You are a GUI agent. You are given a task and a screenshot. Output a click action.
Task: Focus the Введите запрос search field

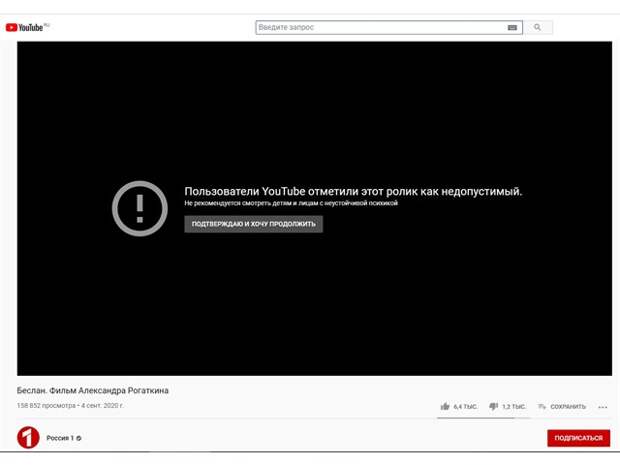point(380,27)
